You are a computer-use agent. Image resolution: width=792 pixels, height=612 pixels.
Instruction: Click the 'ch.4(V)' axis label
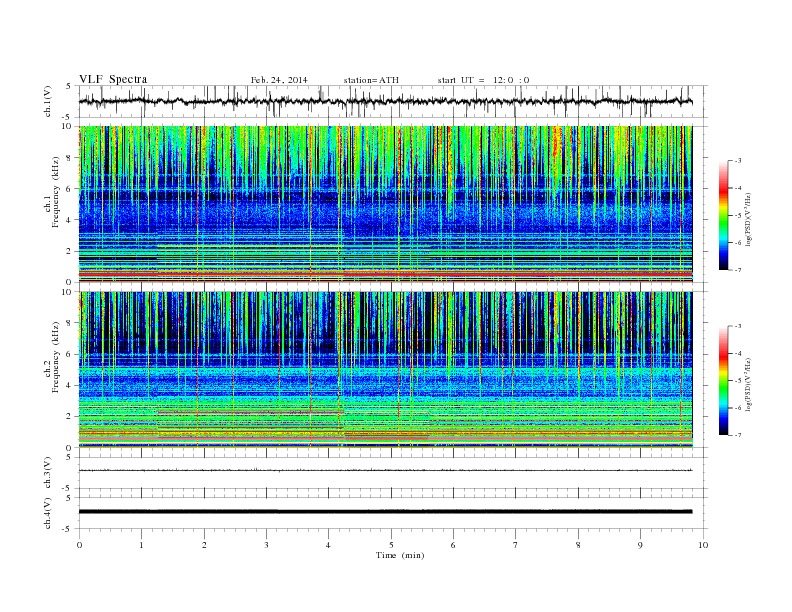[x=48, y=513]
